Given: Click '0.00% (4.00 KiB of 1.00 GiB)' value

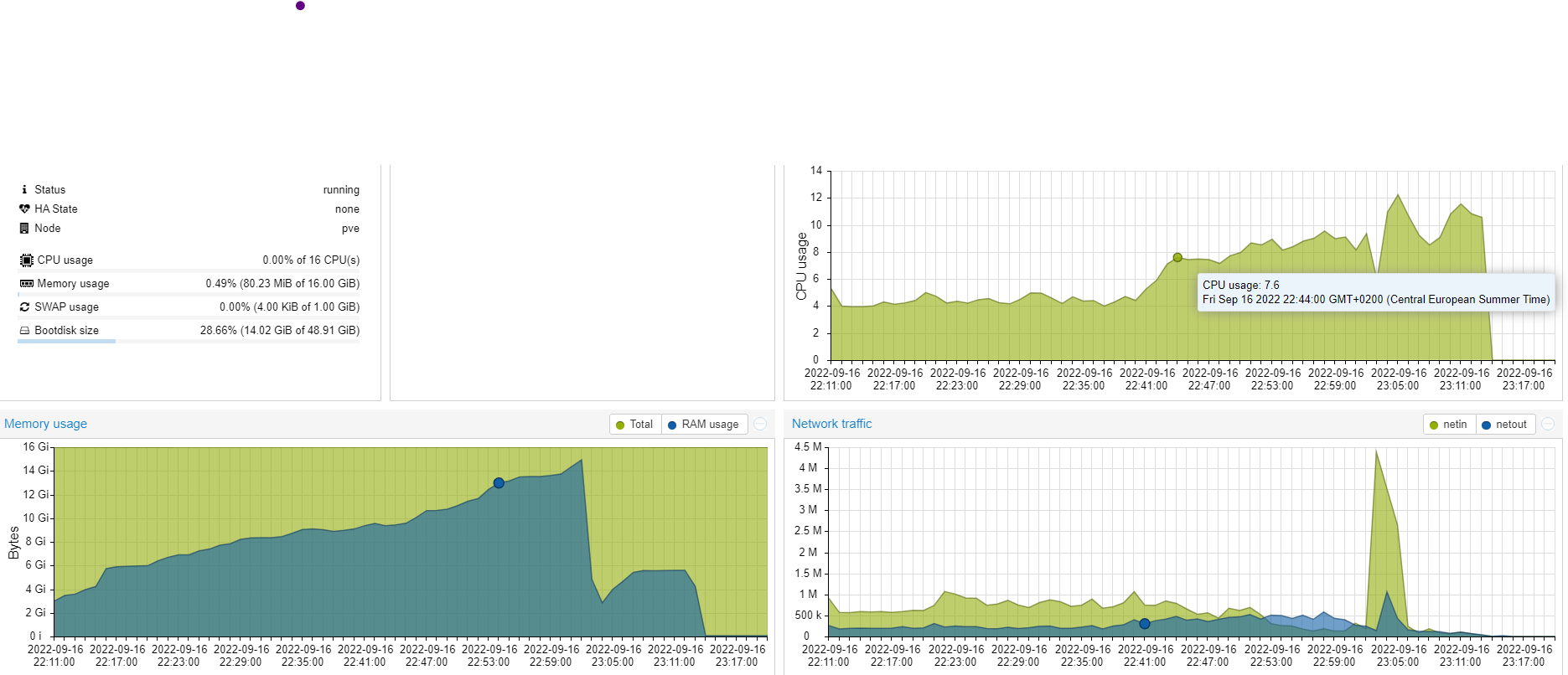Looking at the screenshot, I should click(289, 307).
